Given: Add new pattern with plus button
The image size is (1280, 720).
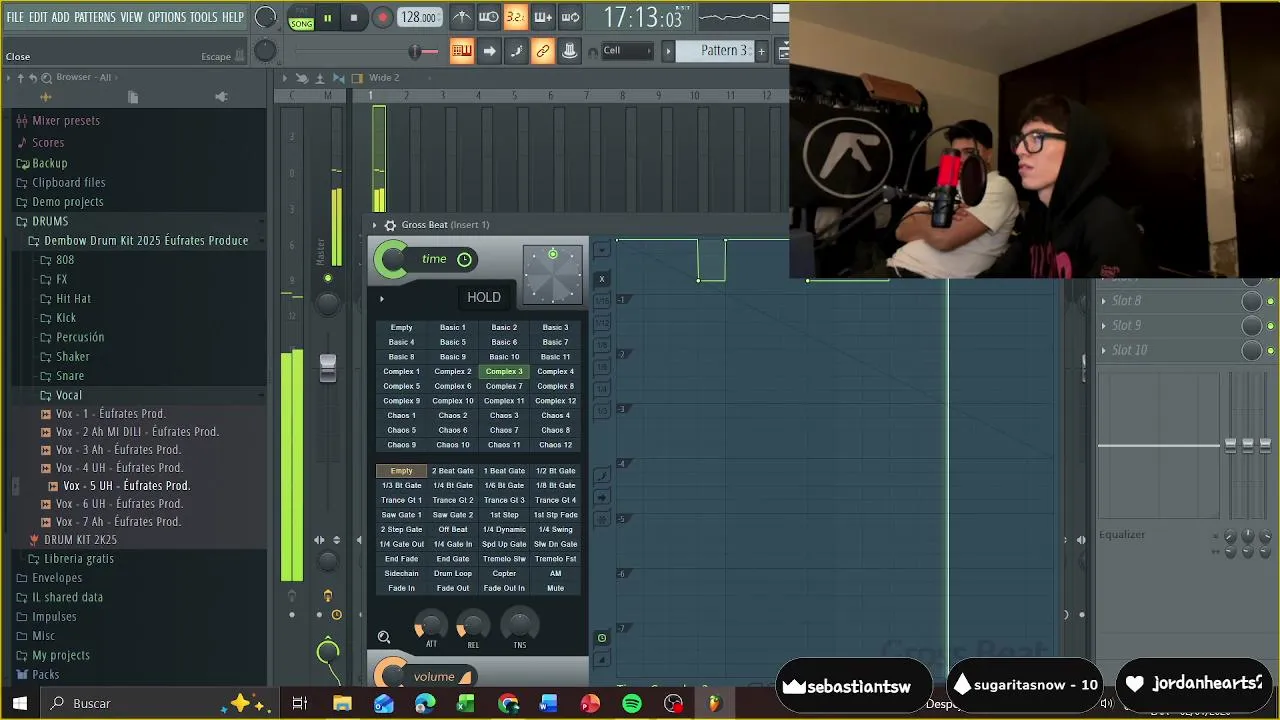Looking at the screenshot, I should (762, 51).
